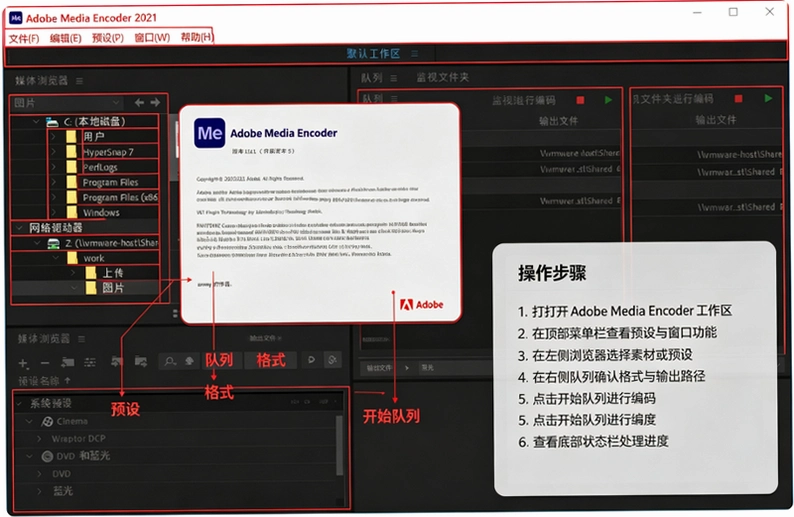794x517 pixels.
Task: Open the 窗口(W) menu
Action: tap(152, 38)
